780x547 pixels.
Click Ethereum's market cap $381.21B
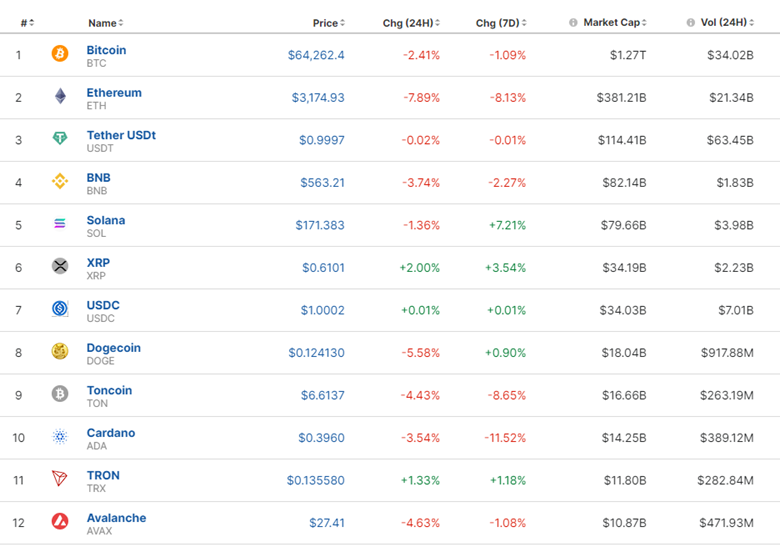pos(621,97)
